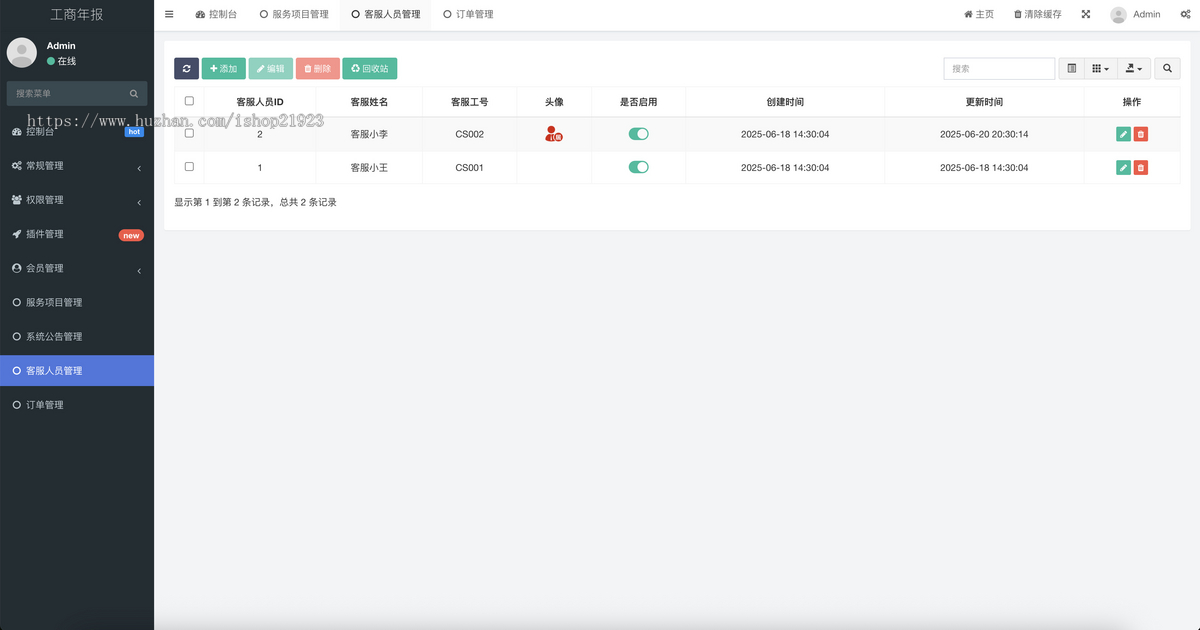Select the header checkbox for all rows
1200x630 pixels.
point(189,101)
